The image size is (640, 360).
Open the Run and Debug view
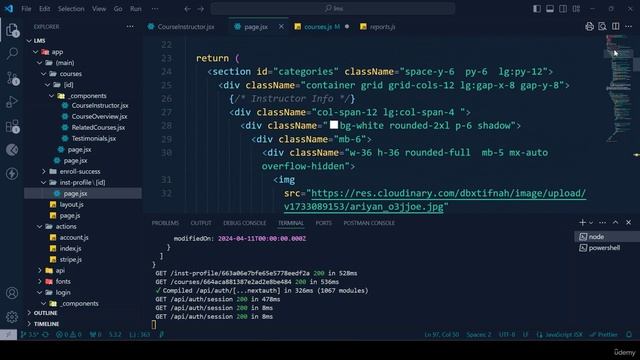[x=12, y=102]
